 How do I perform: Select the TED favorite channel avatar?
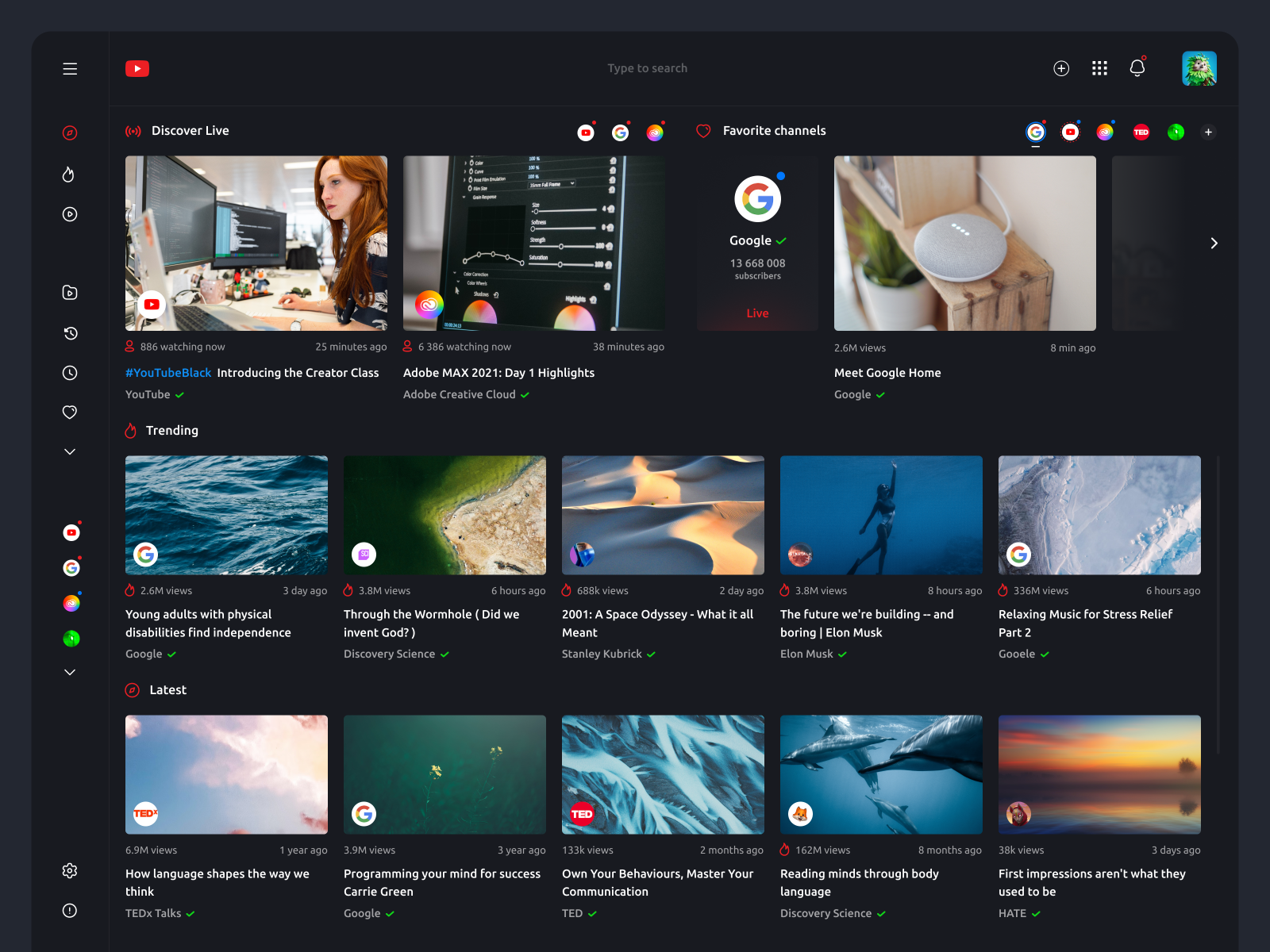click(1141, 132)
